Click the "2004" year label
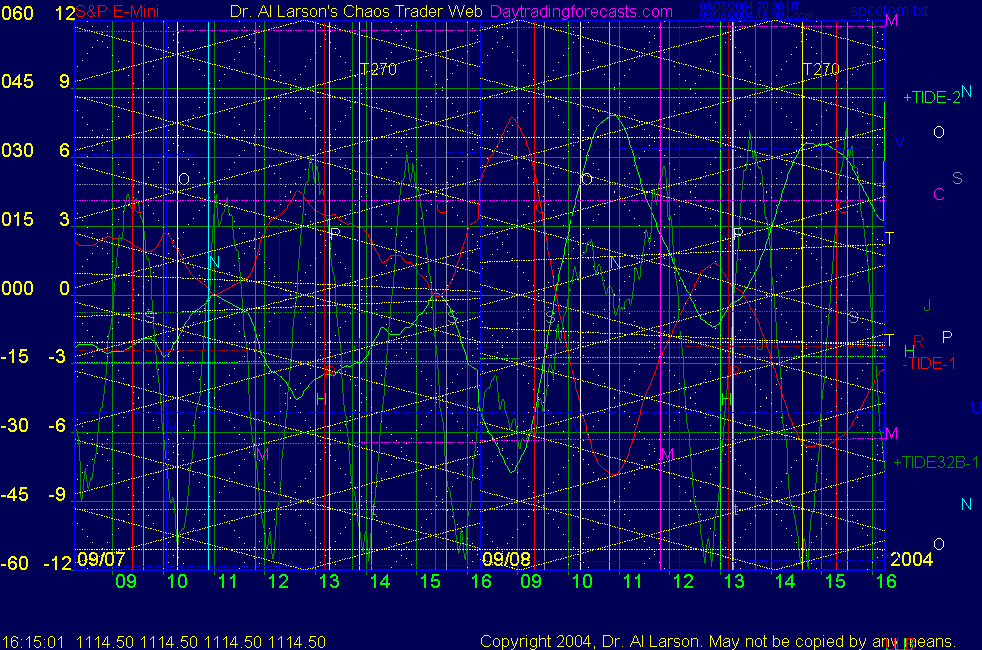 [911, 559]
